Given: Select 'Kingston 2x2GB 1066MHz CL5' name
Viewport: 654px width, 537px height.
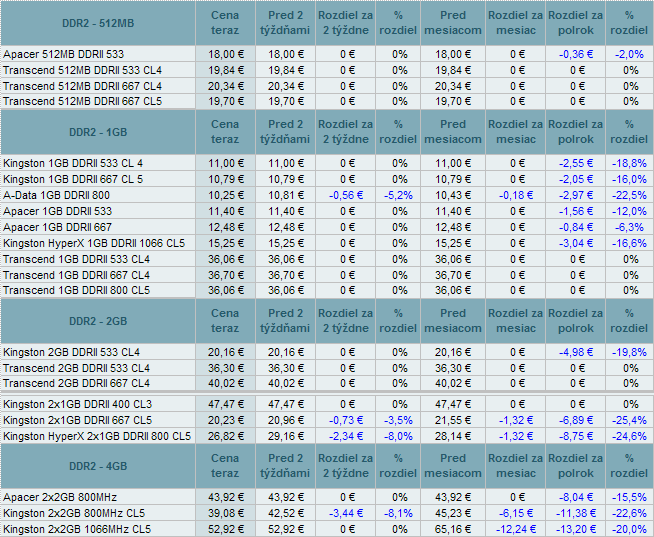Looking at the screenshot, I should click(77, 529).
